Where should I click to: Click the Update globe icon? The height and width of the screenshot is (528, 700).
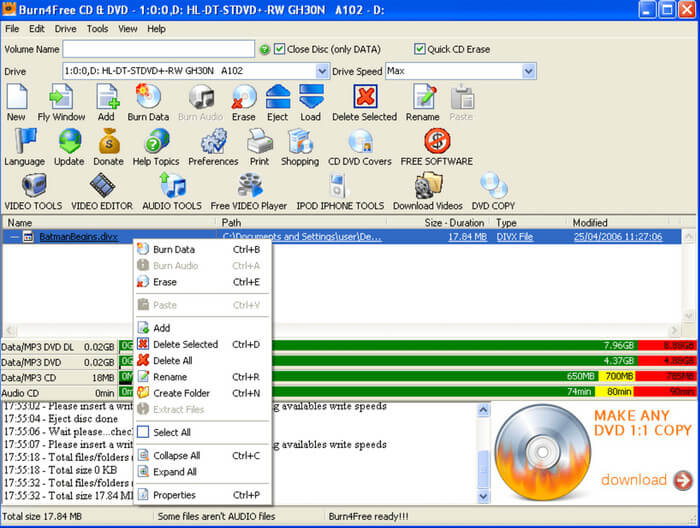[x=70, y=141]
